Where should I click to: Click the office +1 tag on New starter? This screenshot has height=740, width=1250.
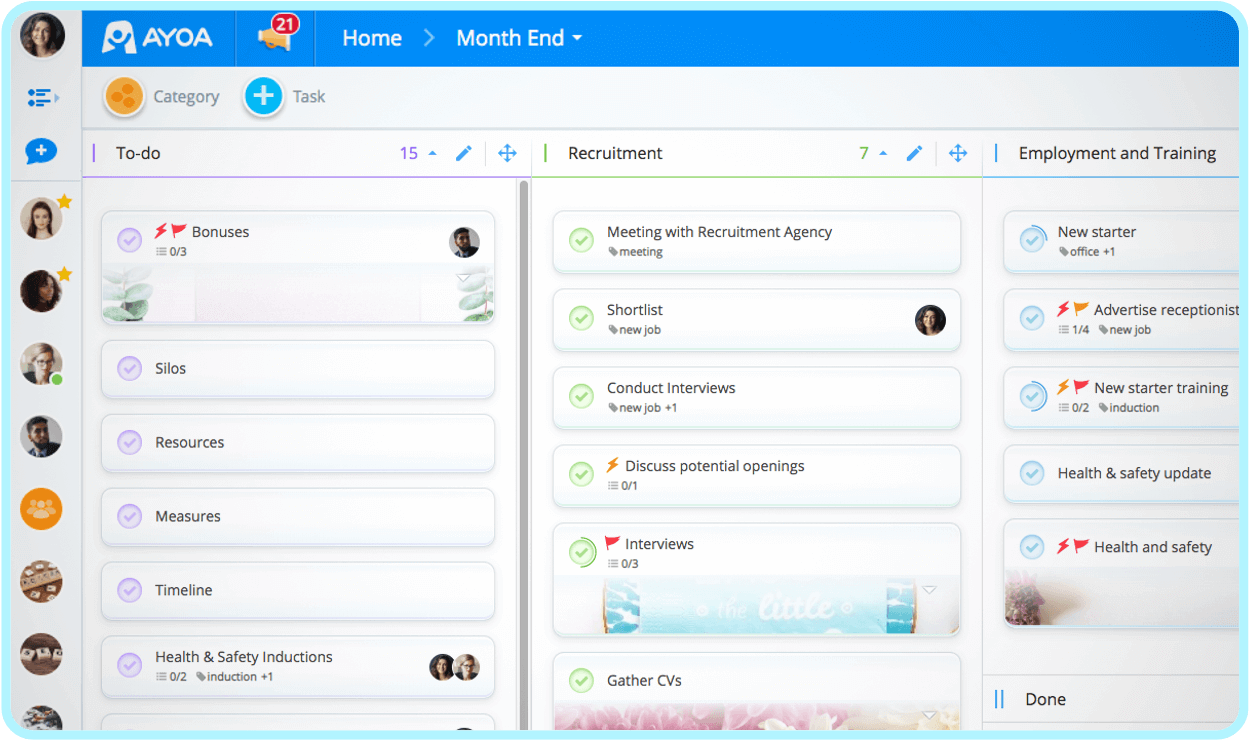click(x=1087, y=252)
